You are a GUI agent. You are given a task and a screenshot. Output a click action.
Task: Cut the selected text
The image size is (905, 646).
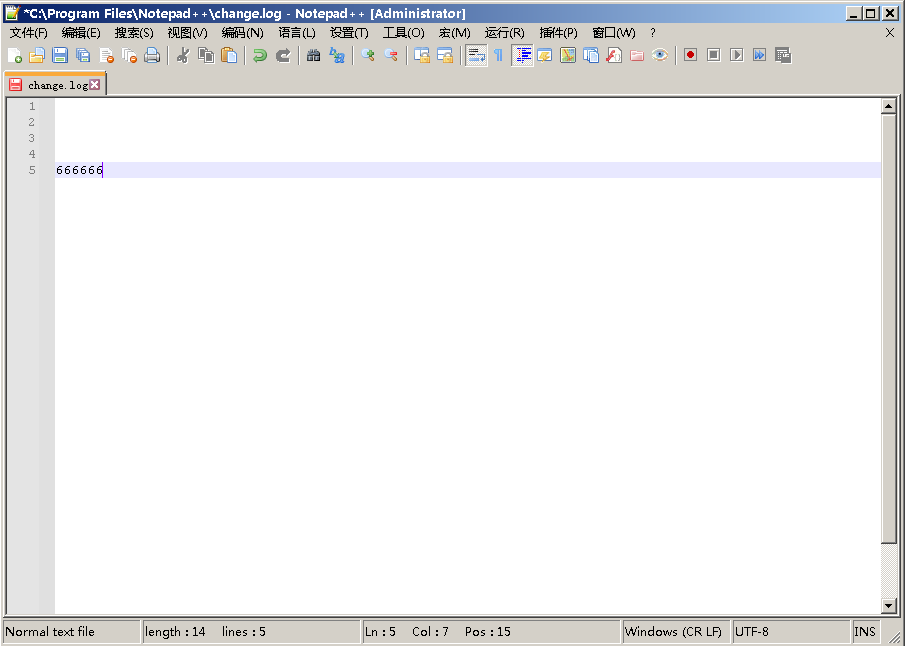tap(184, 55)
